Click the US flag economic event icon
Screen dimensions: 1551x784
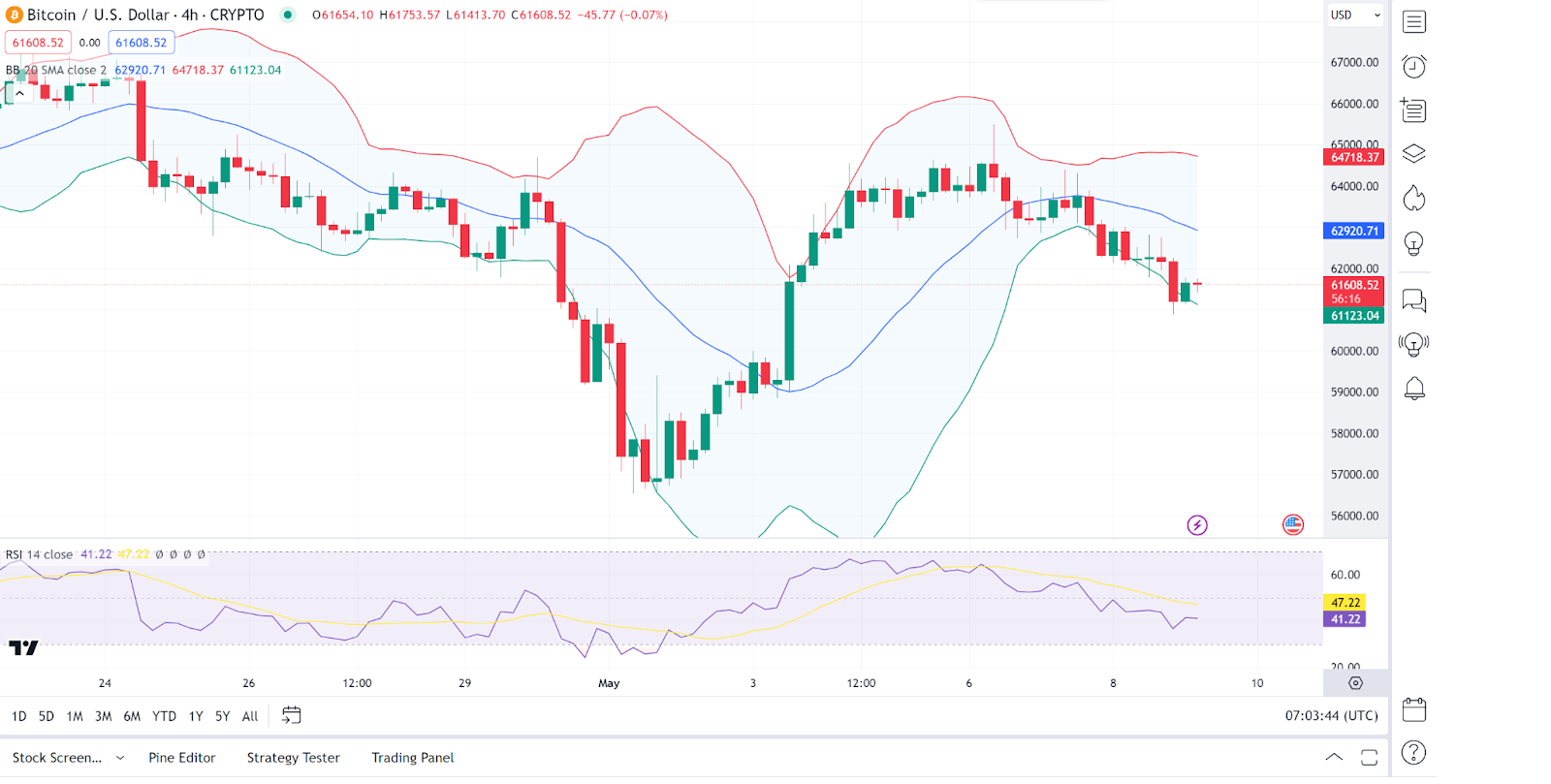click(x=1293, y=525)
